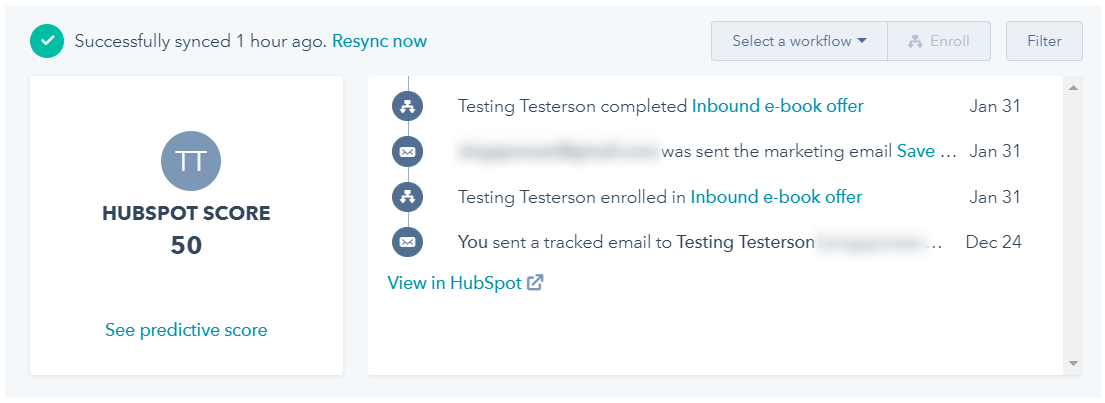Click the green sync success checkmark icon

47,42
